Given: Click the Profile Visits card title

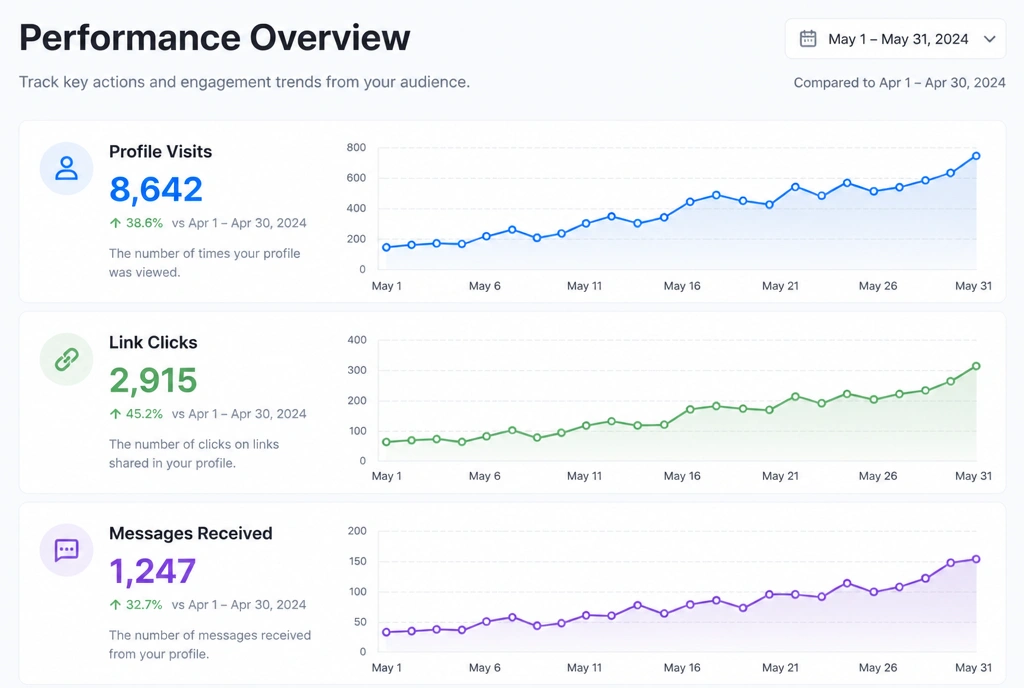Looking at the screenshot, I should tap(161, 151).
